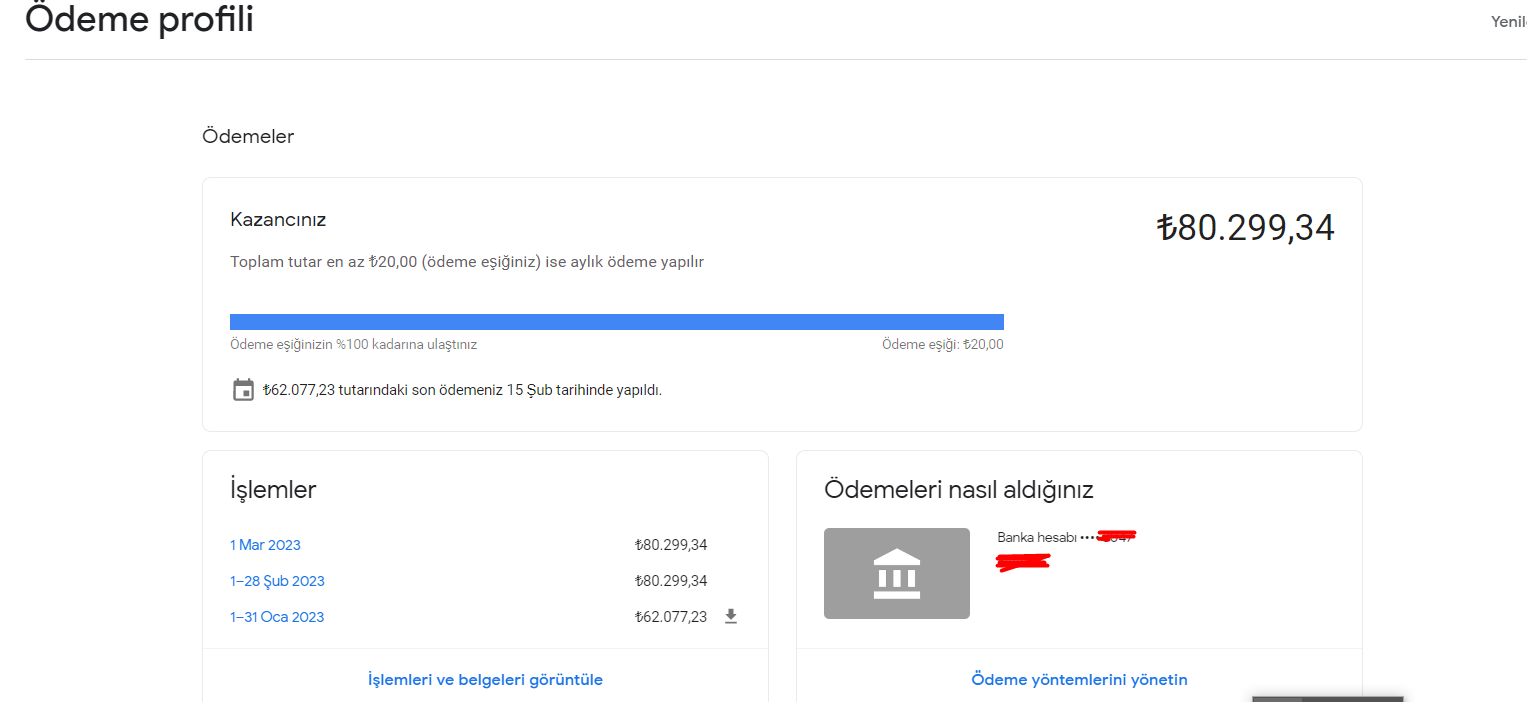Open the 1–31 Oca 2023 transaction

pos(277,617)
